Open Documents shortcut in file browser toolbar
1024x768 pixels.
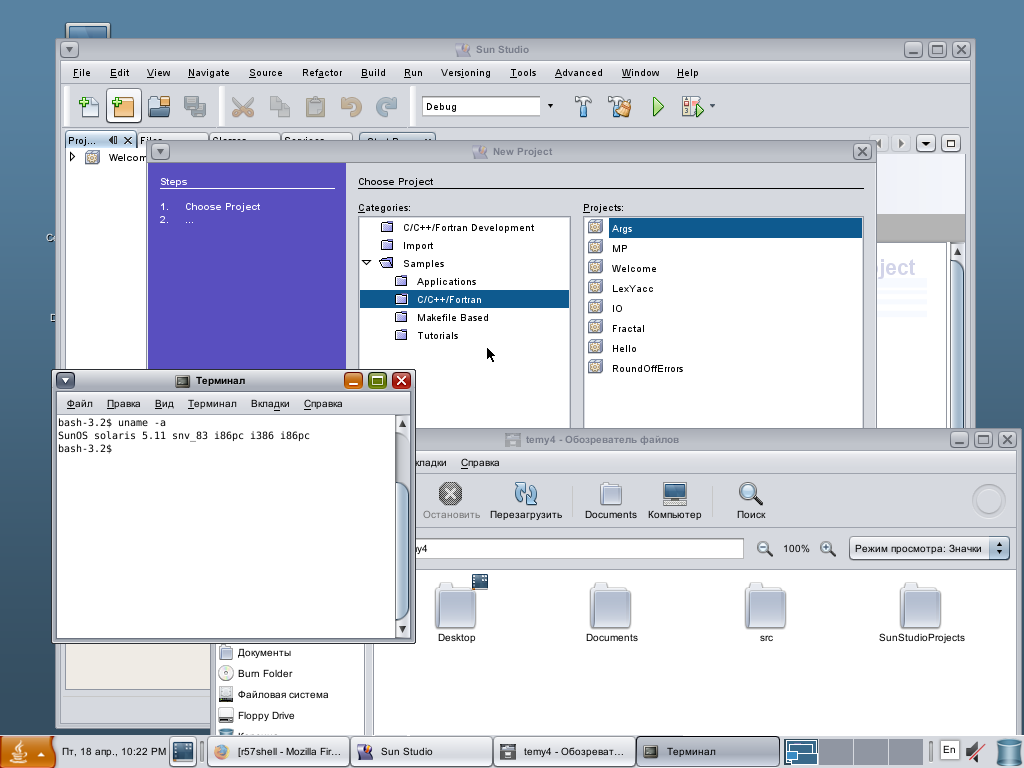(611, 501)
